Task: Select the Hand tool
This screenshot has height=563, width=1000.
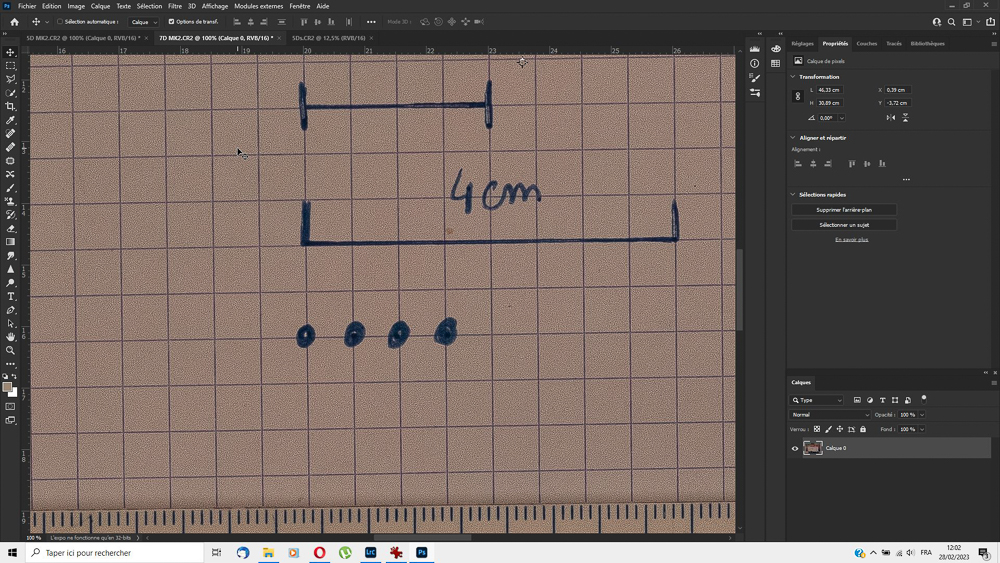Action: click(x=10, y=337)
